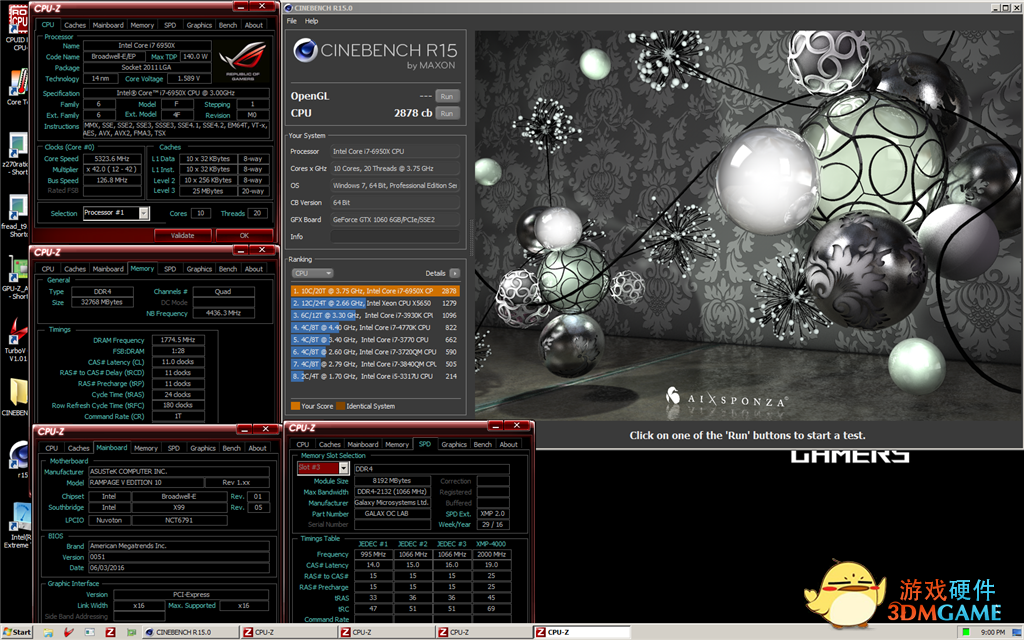Click the Info field in Your System
The width and height of the screenshot is (1024, 640).
pyautogui.click(x=394, y=237)
